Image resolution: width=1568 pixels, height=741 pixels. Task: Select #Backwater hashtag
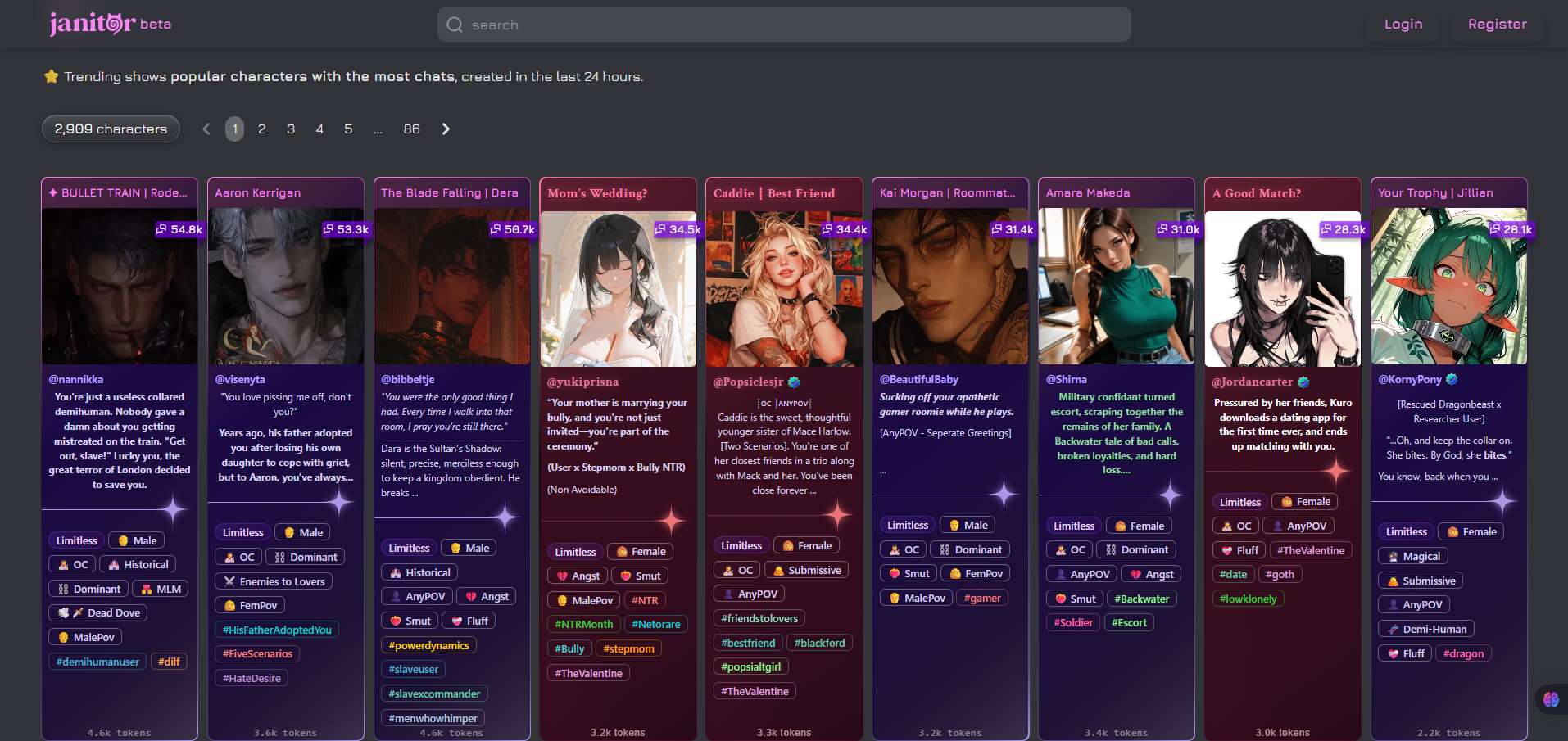1141,599
